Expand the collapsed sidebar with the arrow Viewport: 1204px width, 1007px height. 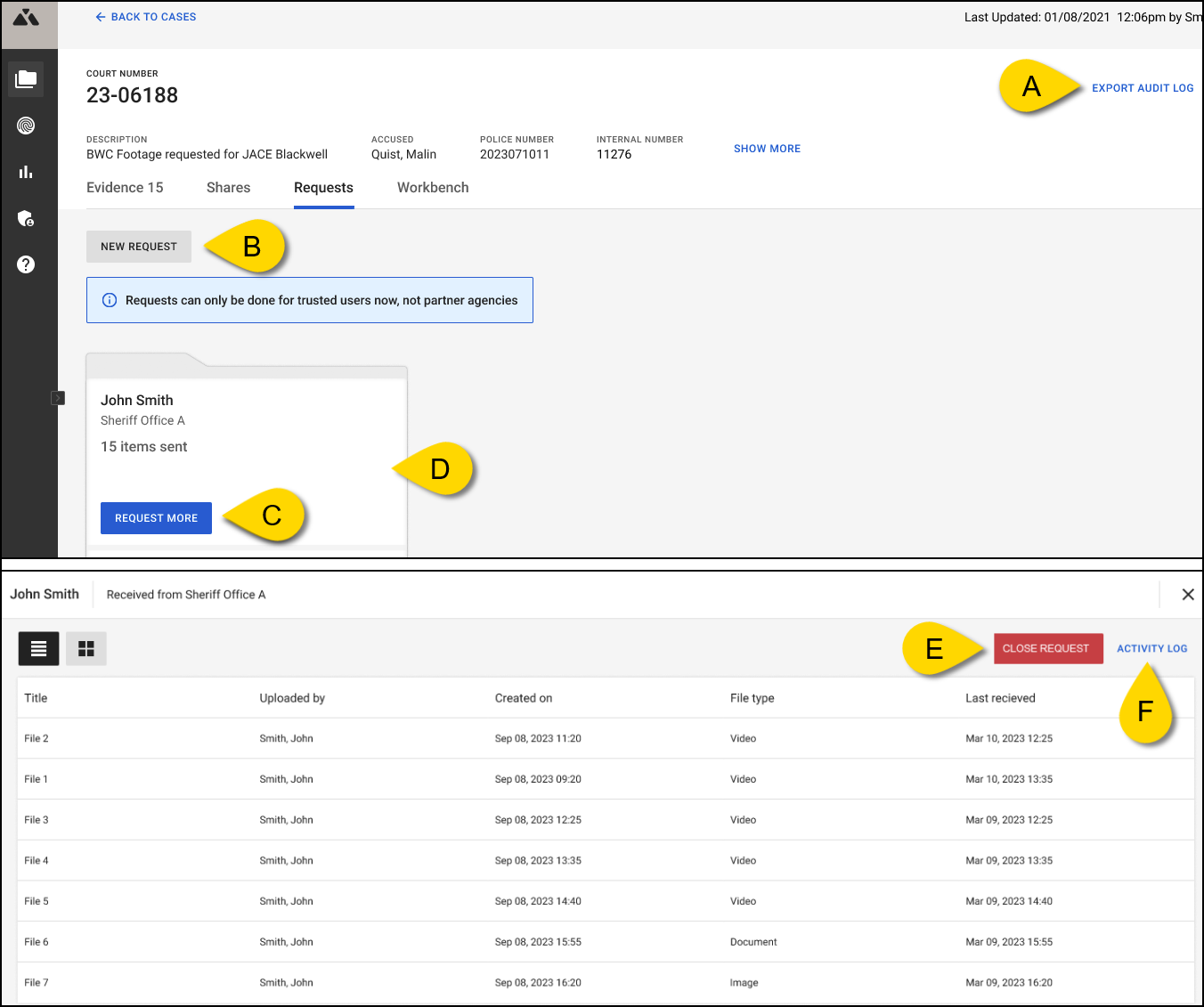pos(59,397)
